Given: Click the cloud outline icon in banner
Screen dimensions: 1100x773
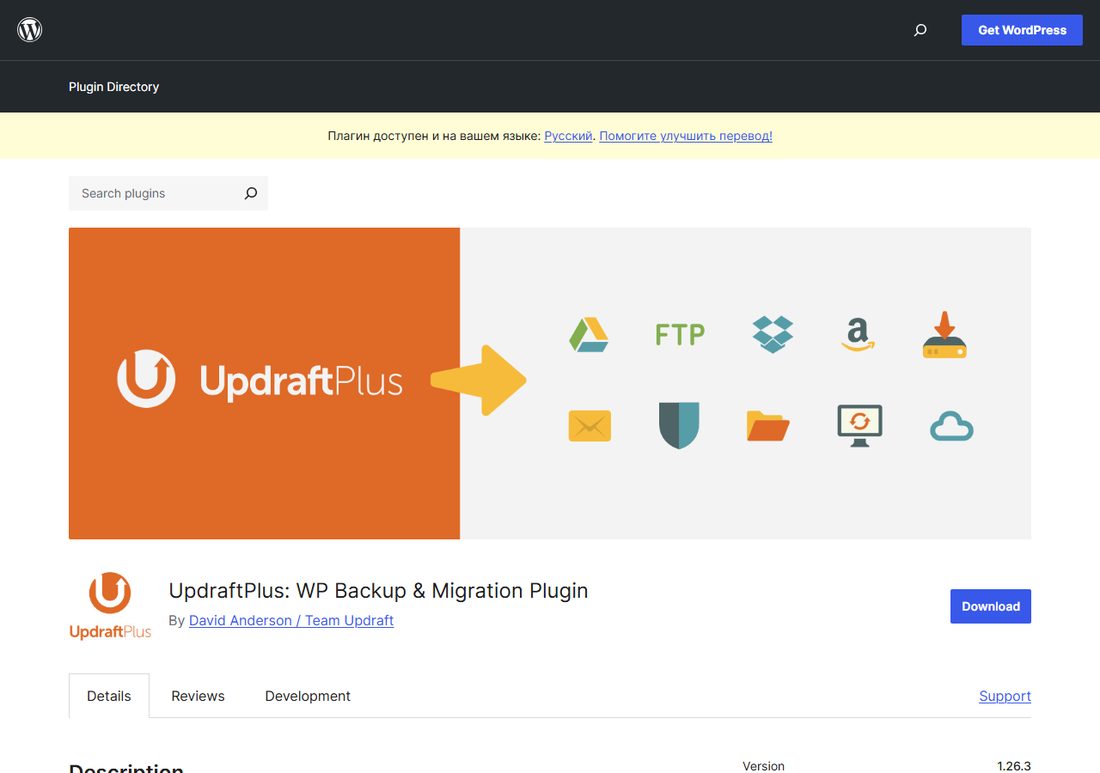Looking at the screenshot, I should (951, 426).
